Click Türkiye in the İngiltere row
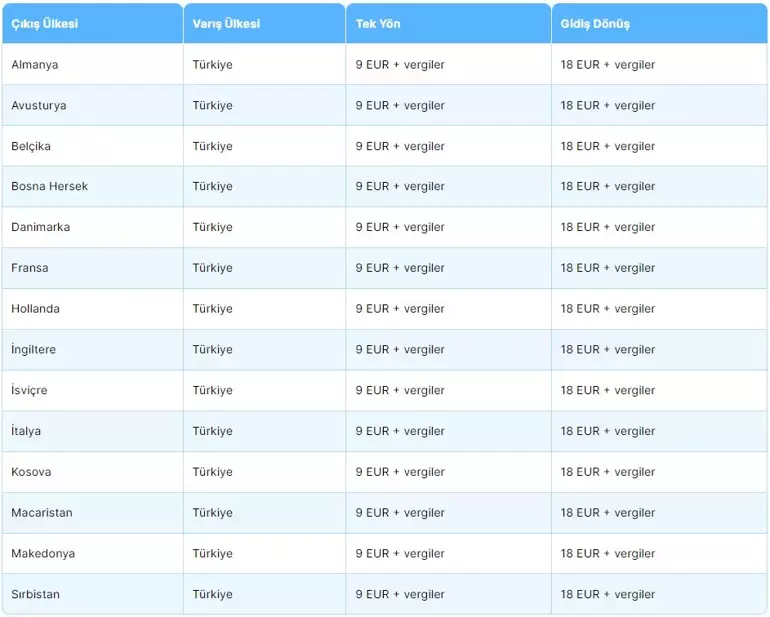The image size is (770, 617). pos(213,349)
